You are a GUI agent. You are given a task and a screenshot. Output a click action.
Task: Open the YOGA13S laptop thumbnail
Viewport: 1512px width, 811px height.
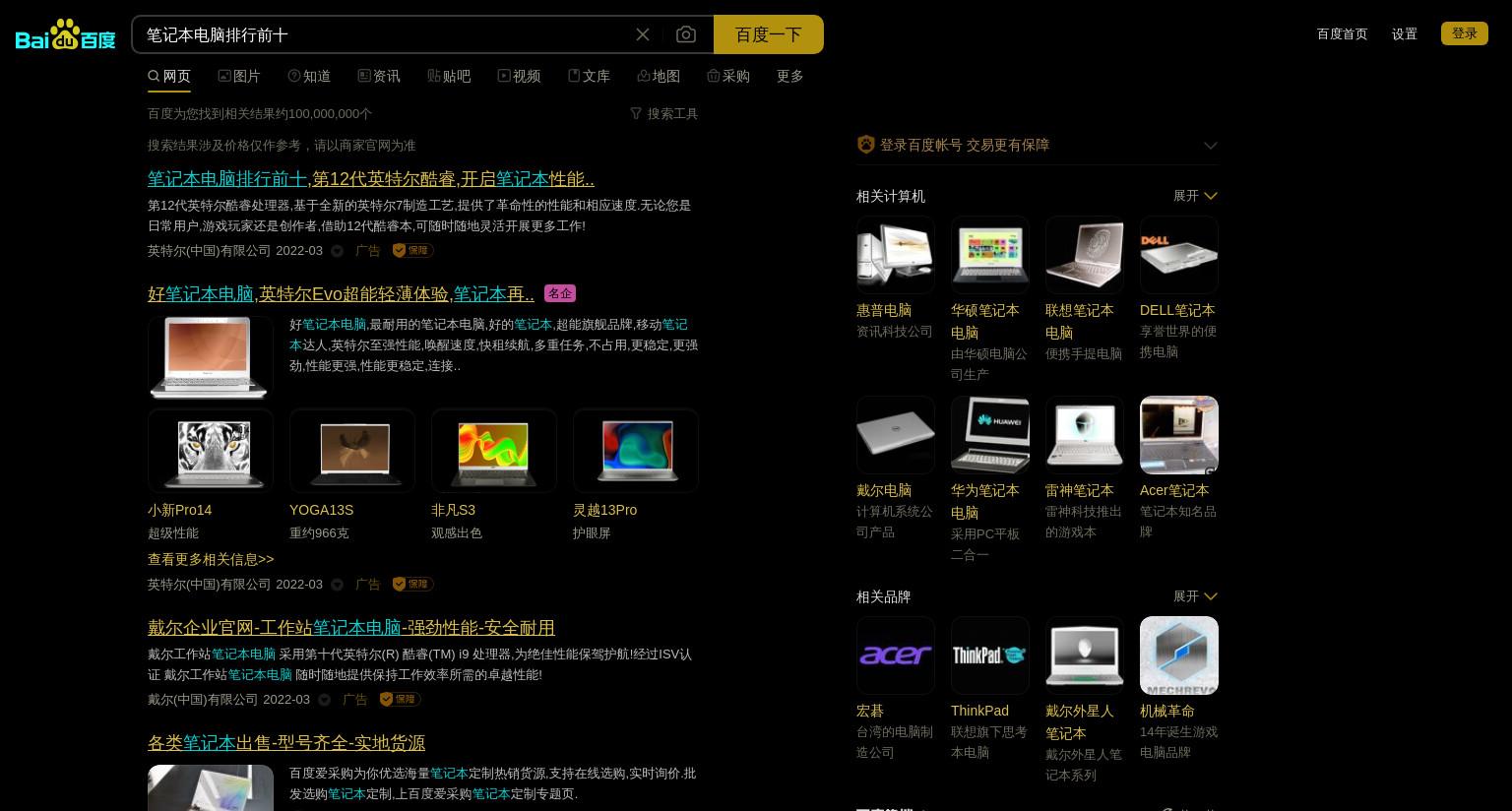352,451
